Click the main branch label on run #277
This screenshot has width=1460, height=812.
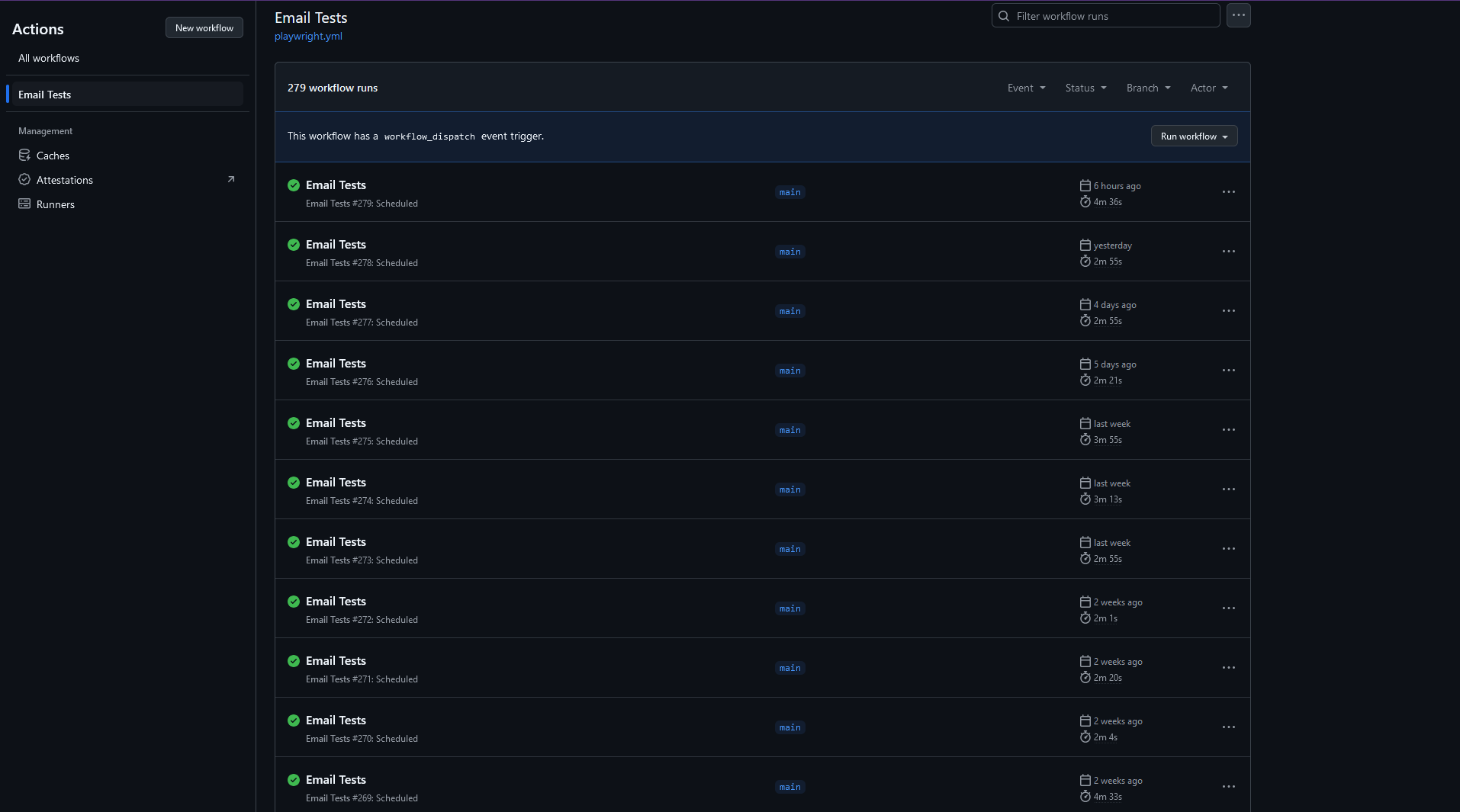pos(789,311)
